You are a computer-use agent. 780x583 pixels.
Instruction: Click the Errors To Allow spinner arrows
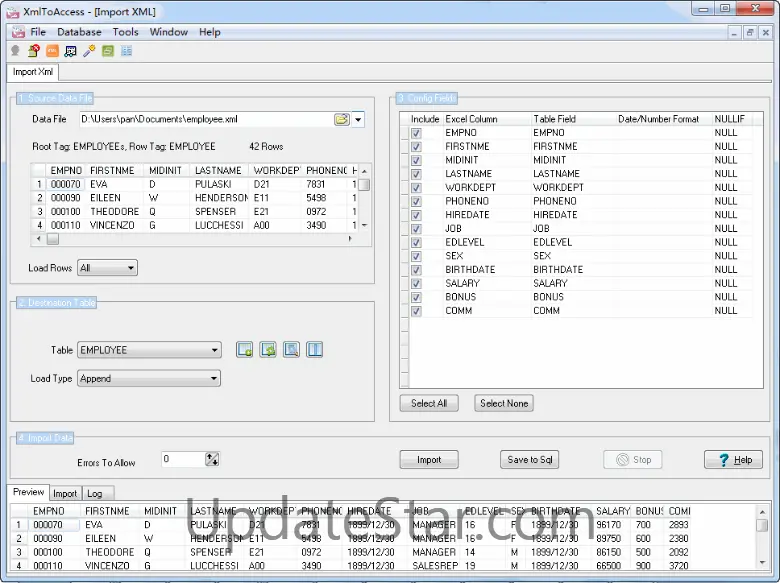click(x=212, y=459)
